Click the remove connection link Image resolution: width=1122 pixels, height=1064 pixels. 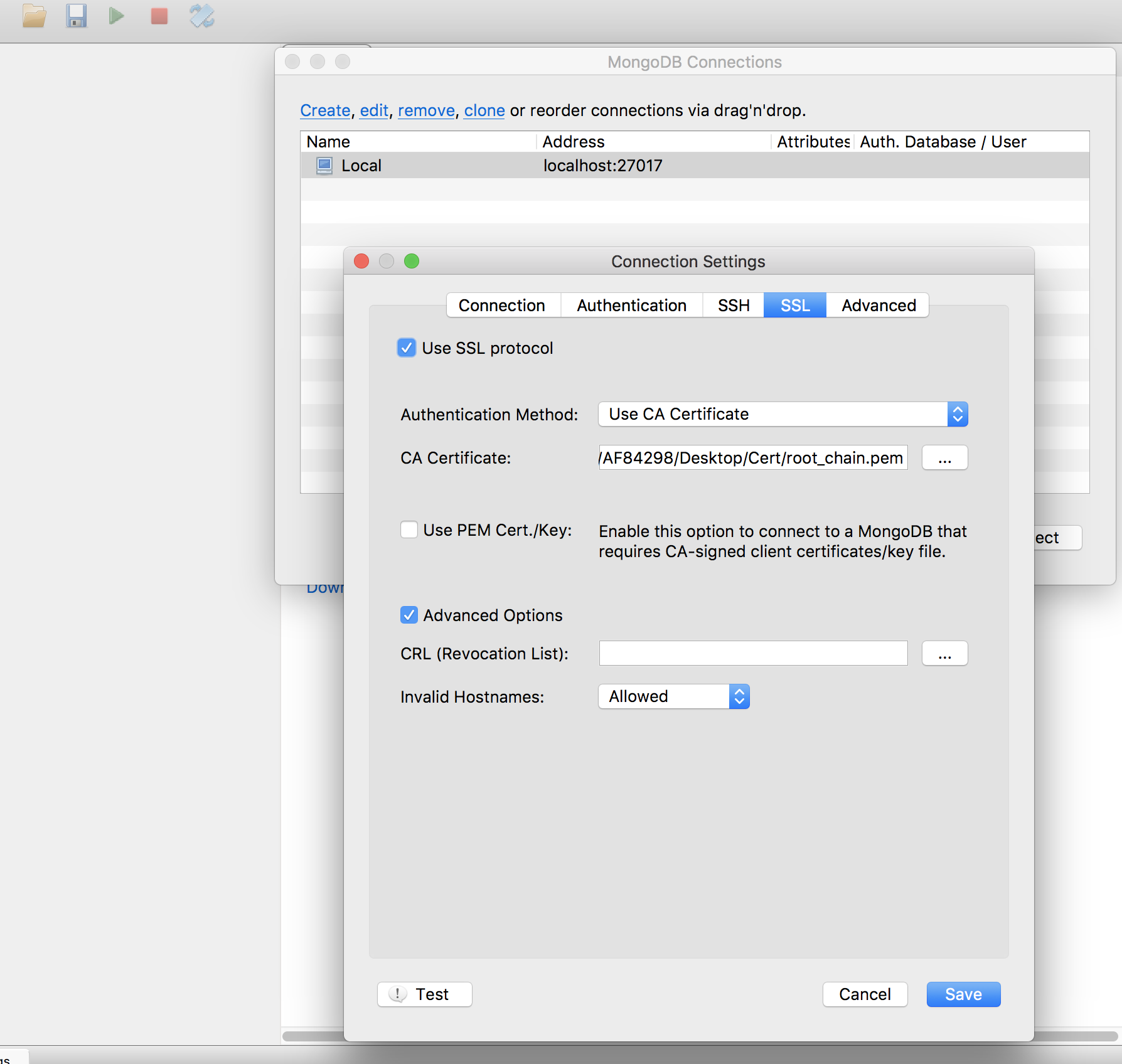(x=426, y=110)
